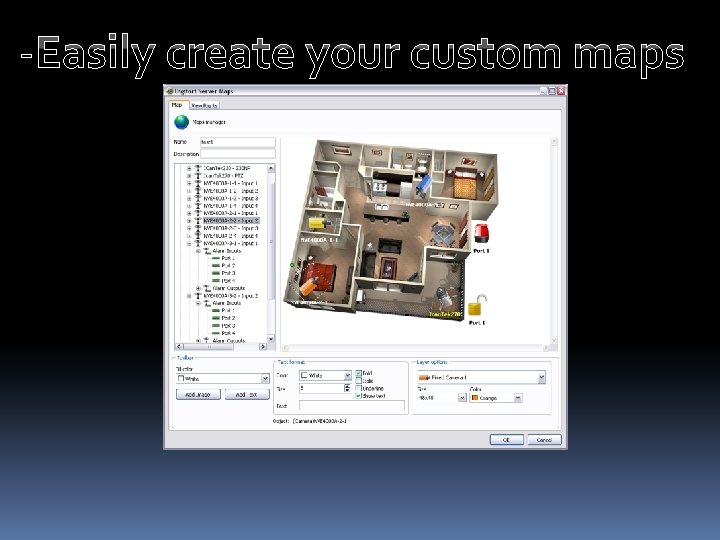Click small button right of Orange color dropdown
Image resolution: width=720 pixels, height=540 pixels.
518,398
